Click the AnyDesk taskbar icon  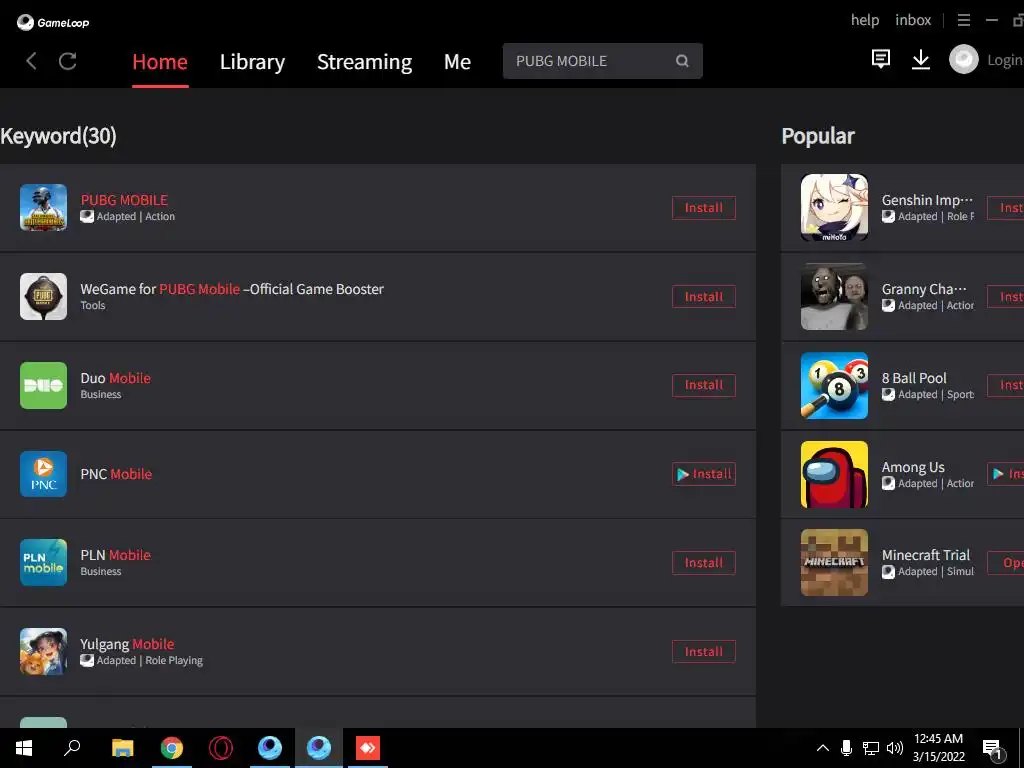(368, 748)
